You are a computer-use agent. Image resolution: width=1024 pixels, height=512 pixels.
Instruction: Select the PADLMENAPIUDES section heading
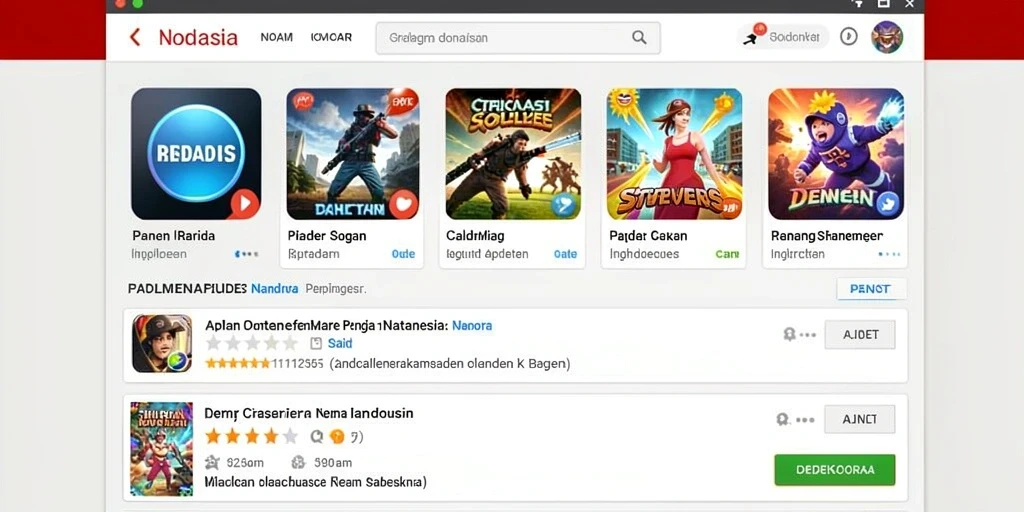coord(187,288)
